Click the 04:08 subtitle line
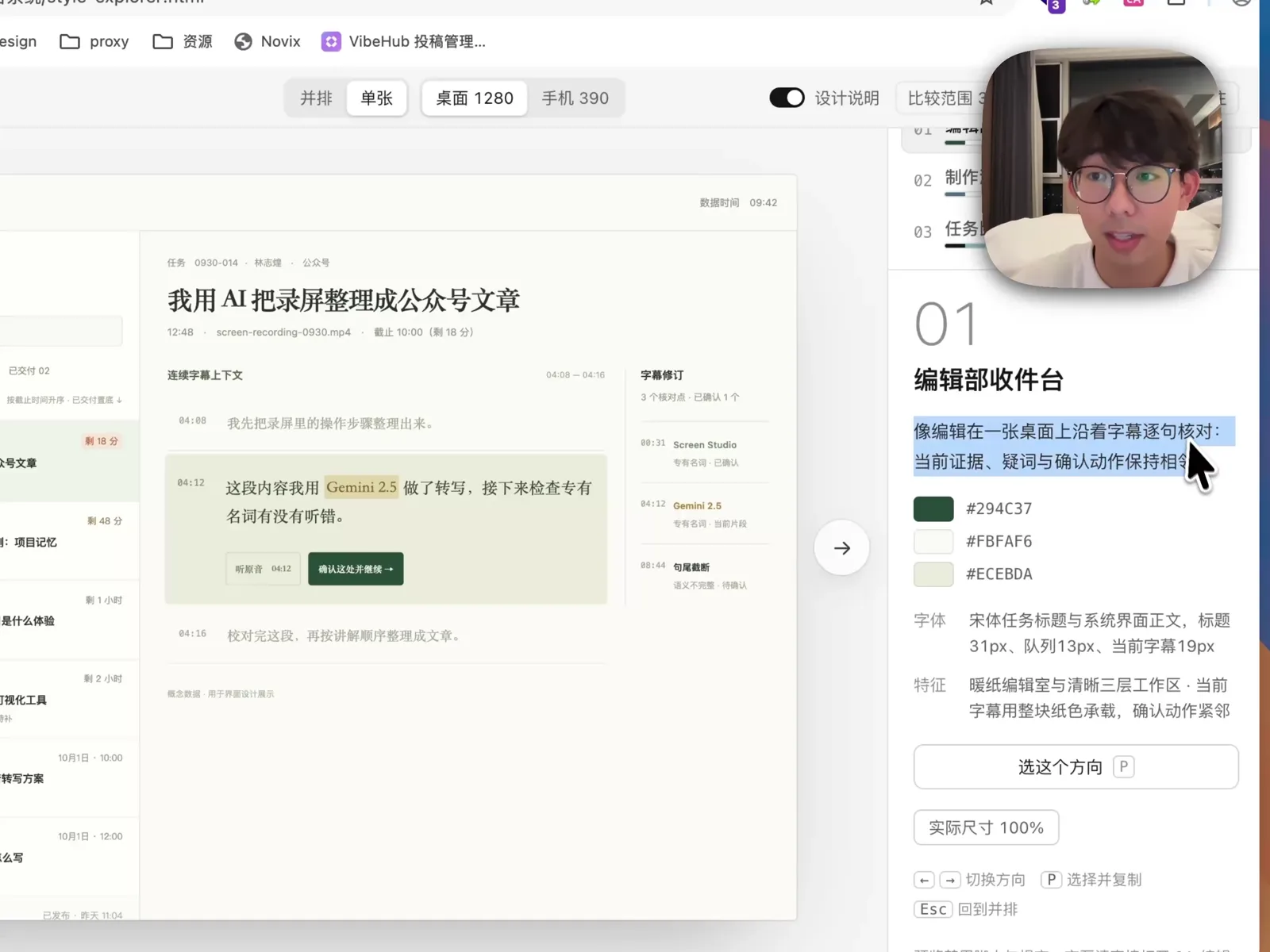 [x=386, y=423]
